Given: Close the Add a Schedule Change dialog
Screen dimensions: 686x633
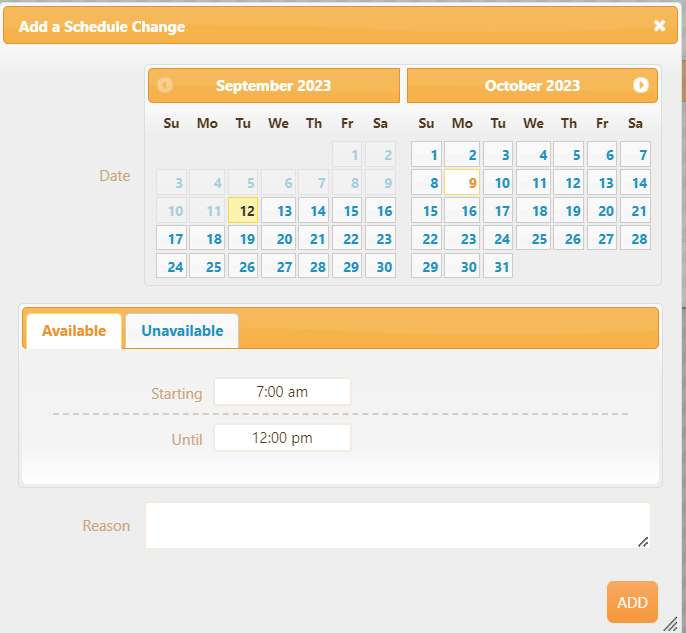Looking at the screenshot, I should (659, 26).
